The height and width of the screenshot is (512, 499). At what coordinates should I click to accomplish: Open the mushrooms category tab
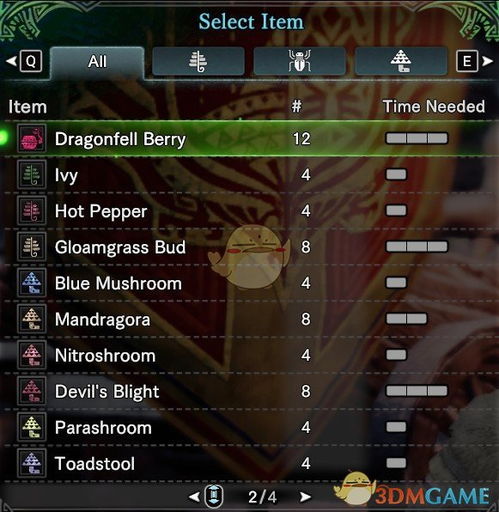click(401, 61)
